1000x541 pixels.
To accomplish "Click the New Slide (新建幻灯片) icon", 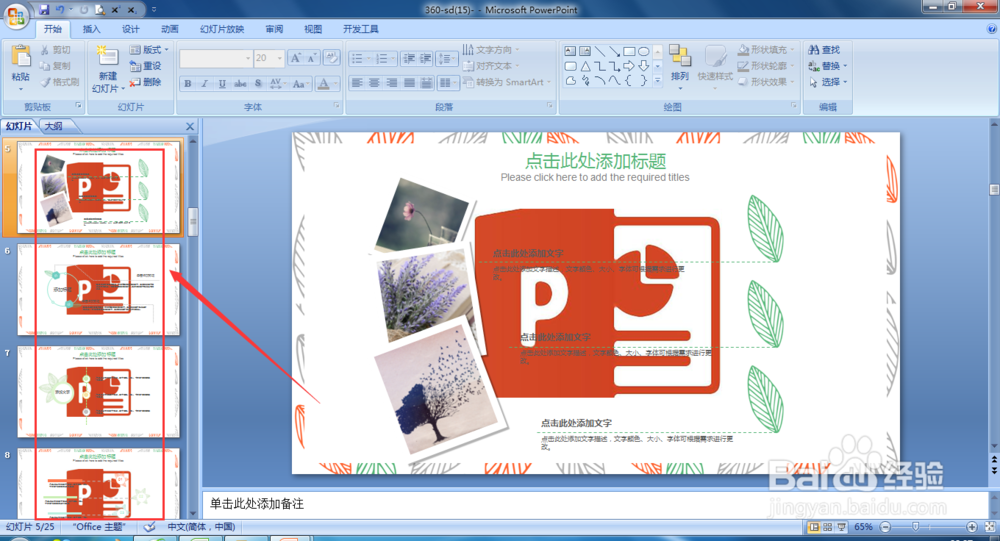I will [107, 56].
